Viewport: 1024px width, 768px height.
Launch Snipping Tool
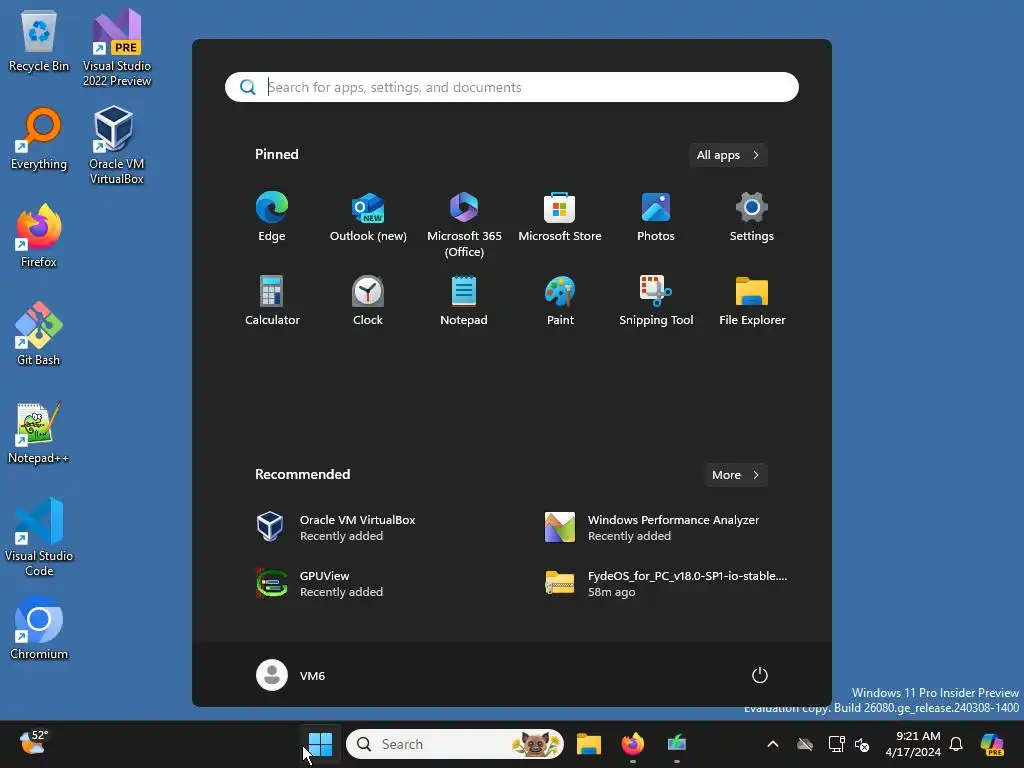[656, 301]
